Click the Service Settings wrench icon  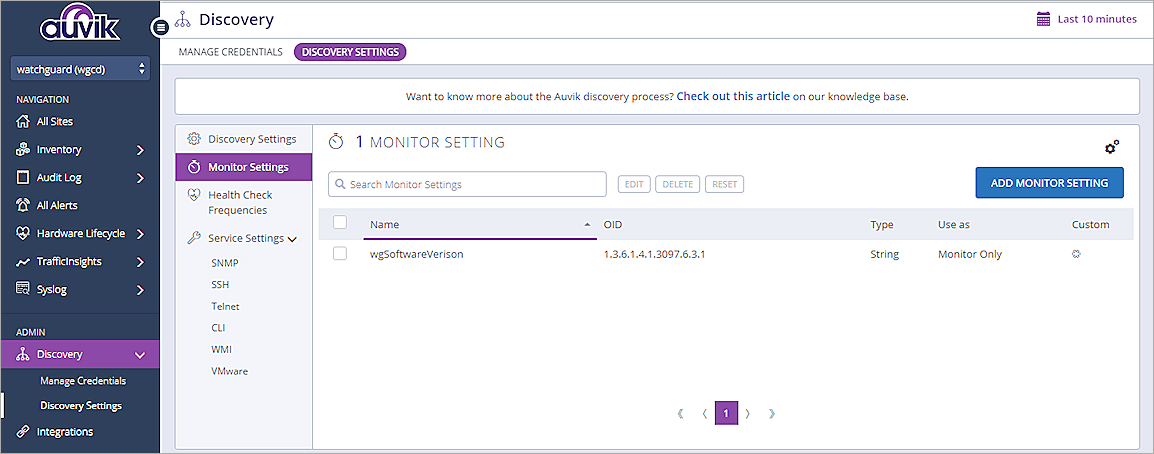pos(194,238)
